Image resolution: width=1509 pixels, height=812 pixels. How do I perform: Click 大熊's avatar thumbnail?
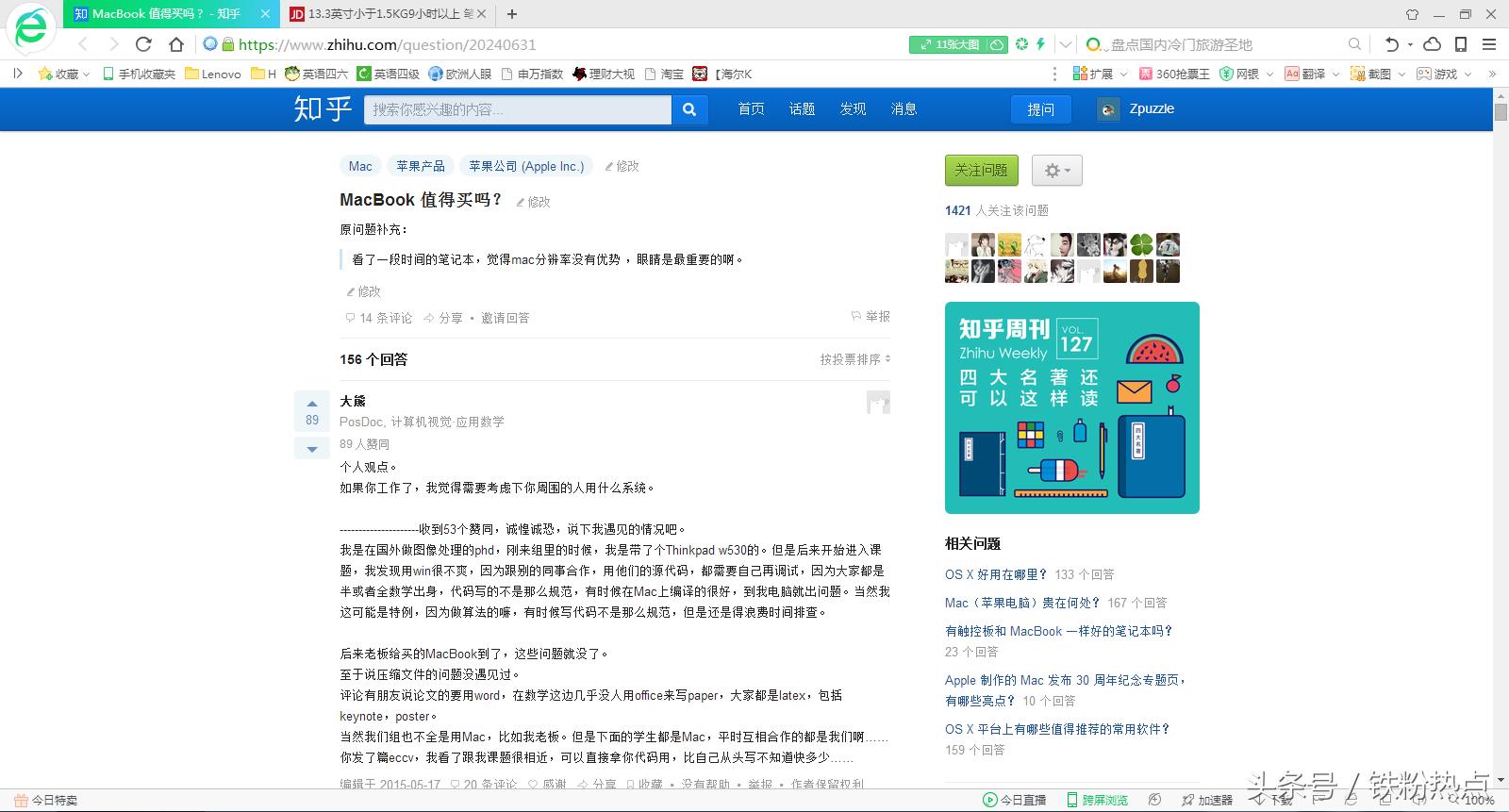[x=878, y=403]
